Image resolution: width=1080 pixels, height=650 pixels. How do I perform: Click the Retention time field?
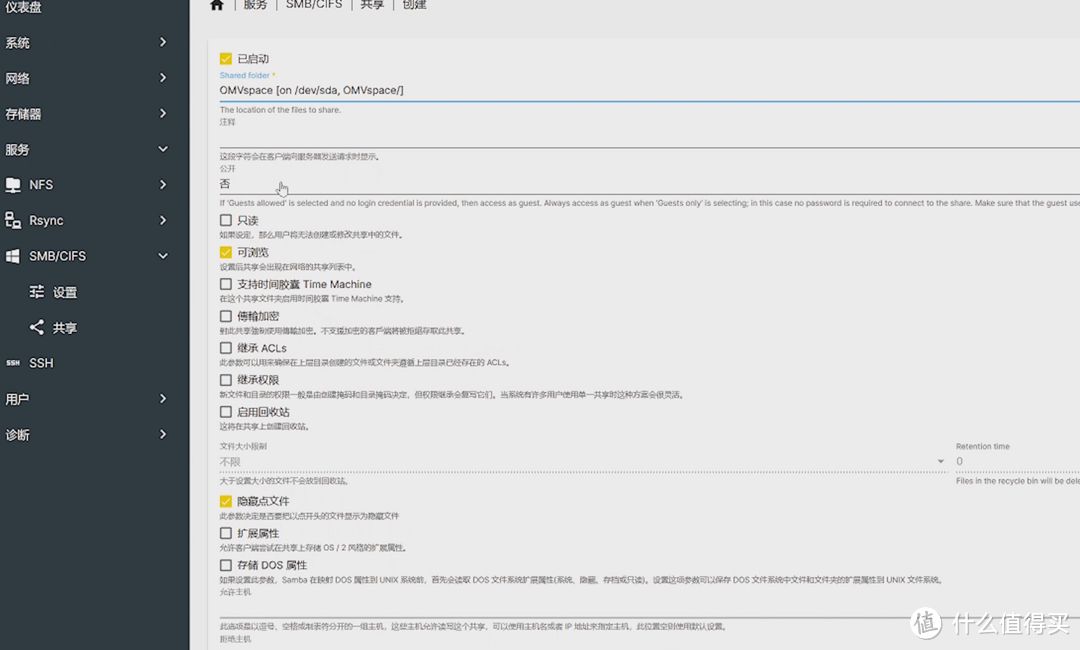[x=1017, y=461]
